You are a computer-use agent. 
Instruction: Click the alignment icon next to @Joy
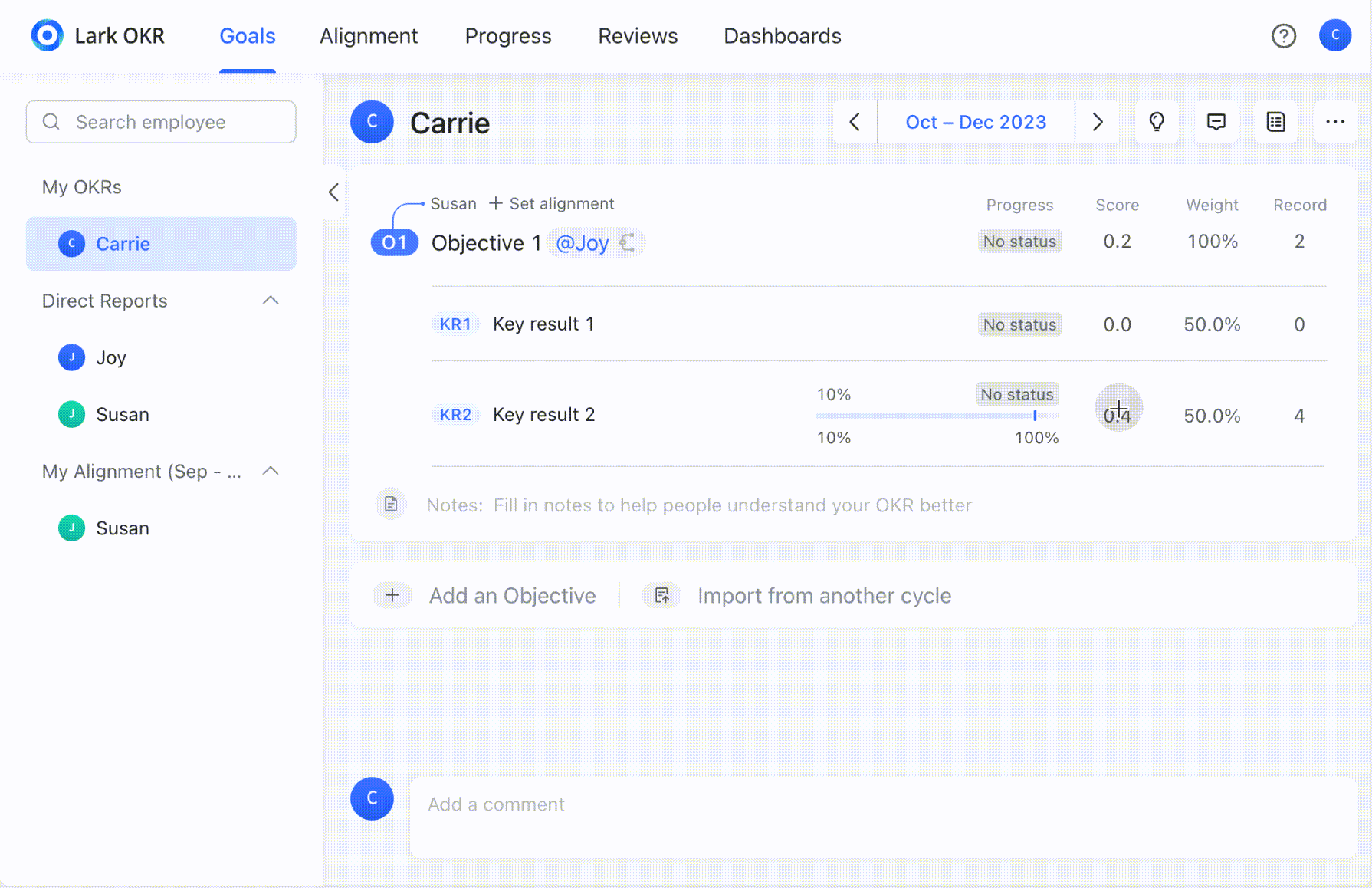(628, 243)
